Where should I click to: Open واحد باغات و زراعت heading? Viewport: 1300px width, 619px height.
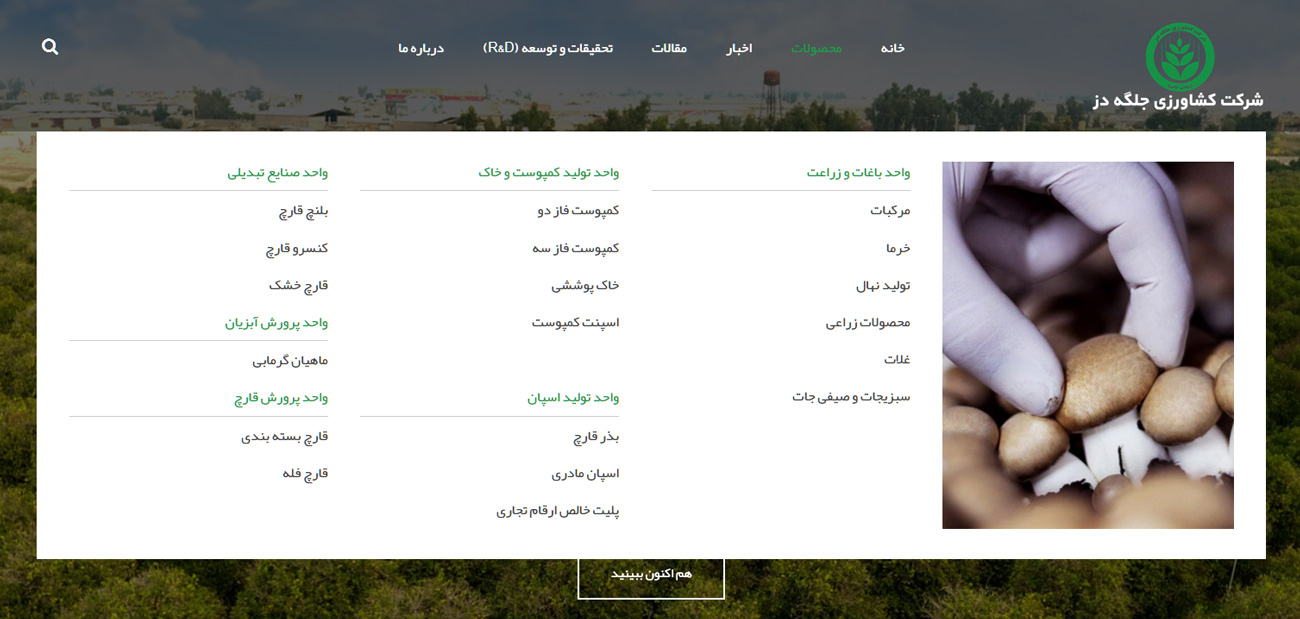tap(858, 173)
